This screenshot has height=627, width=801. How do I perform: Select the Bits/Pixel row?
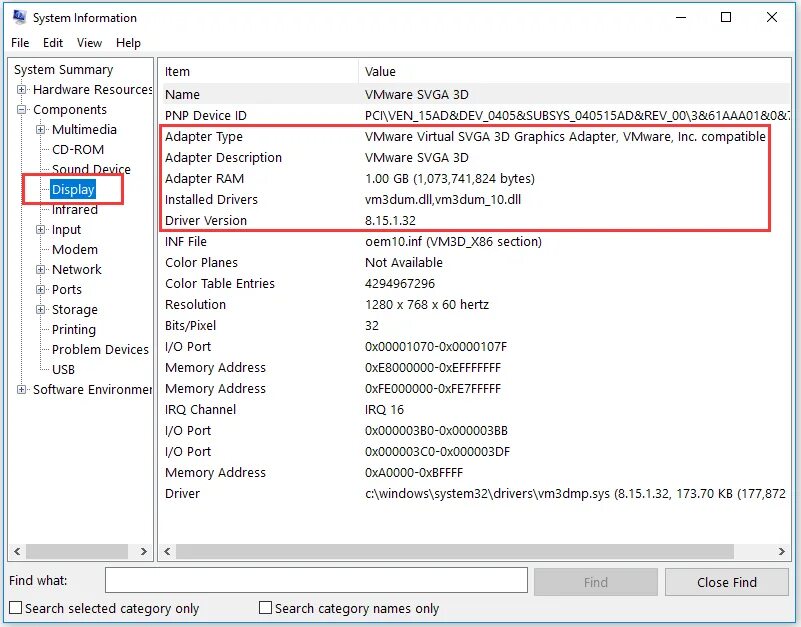pos(475,325)
